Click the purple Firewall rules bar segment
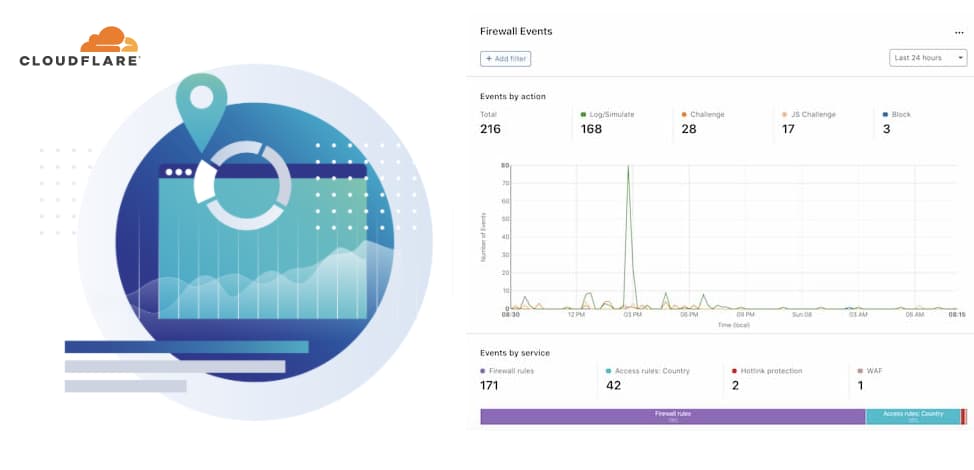Viewport: 974px width, 470px height. (x=673, y=417)
